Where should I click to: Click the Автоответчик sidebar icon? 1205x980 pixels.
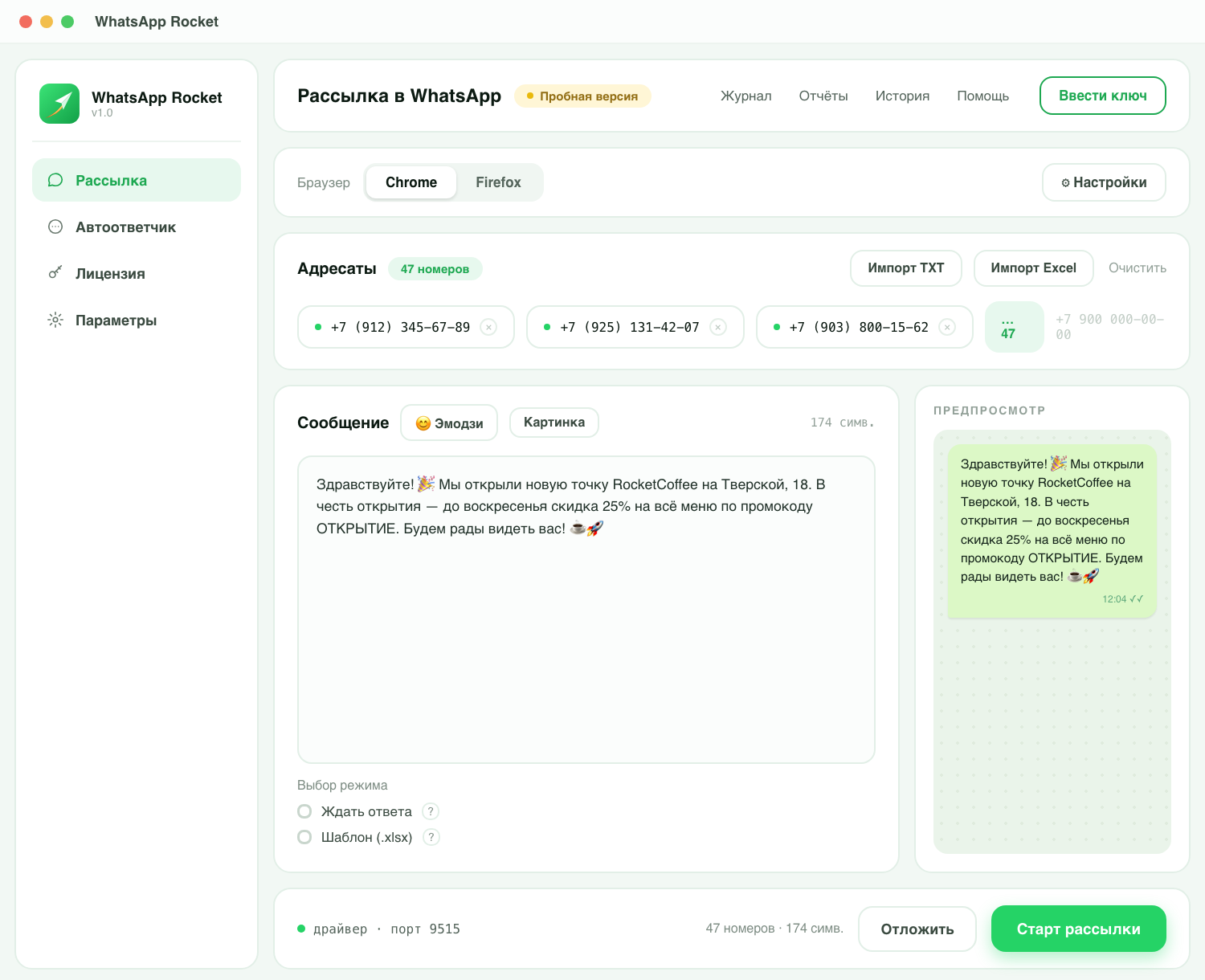(55, 227)
